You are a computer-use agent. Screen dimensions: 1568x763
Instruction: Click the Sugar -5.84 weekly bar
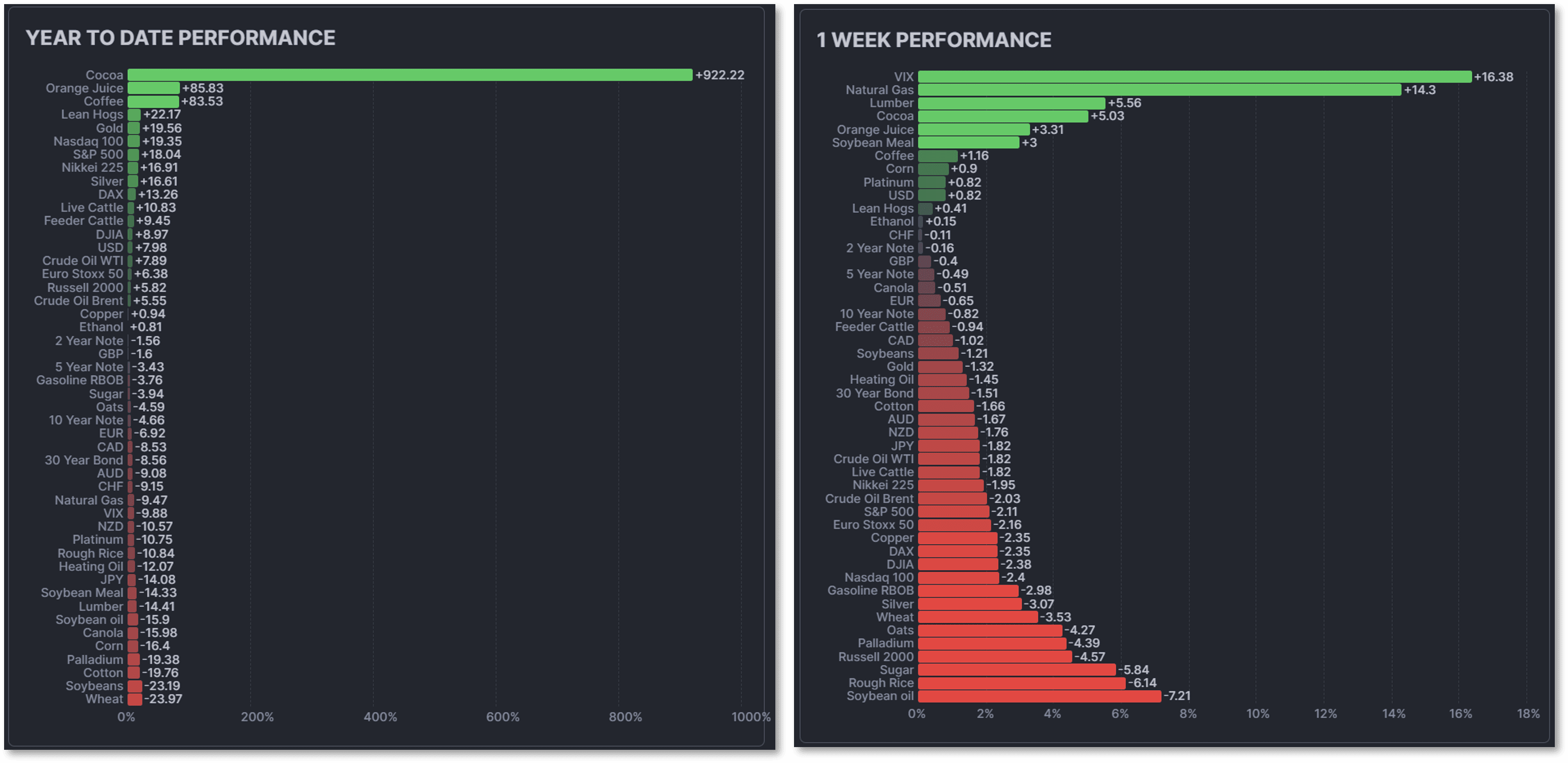click(x=1017, y=670)
